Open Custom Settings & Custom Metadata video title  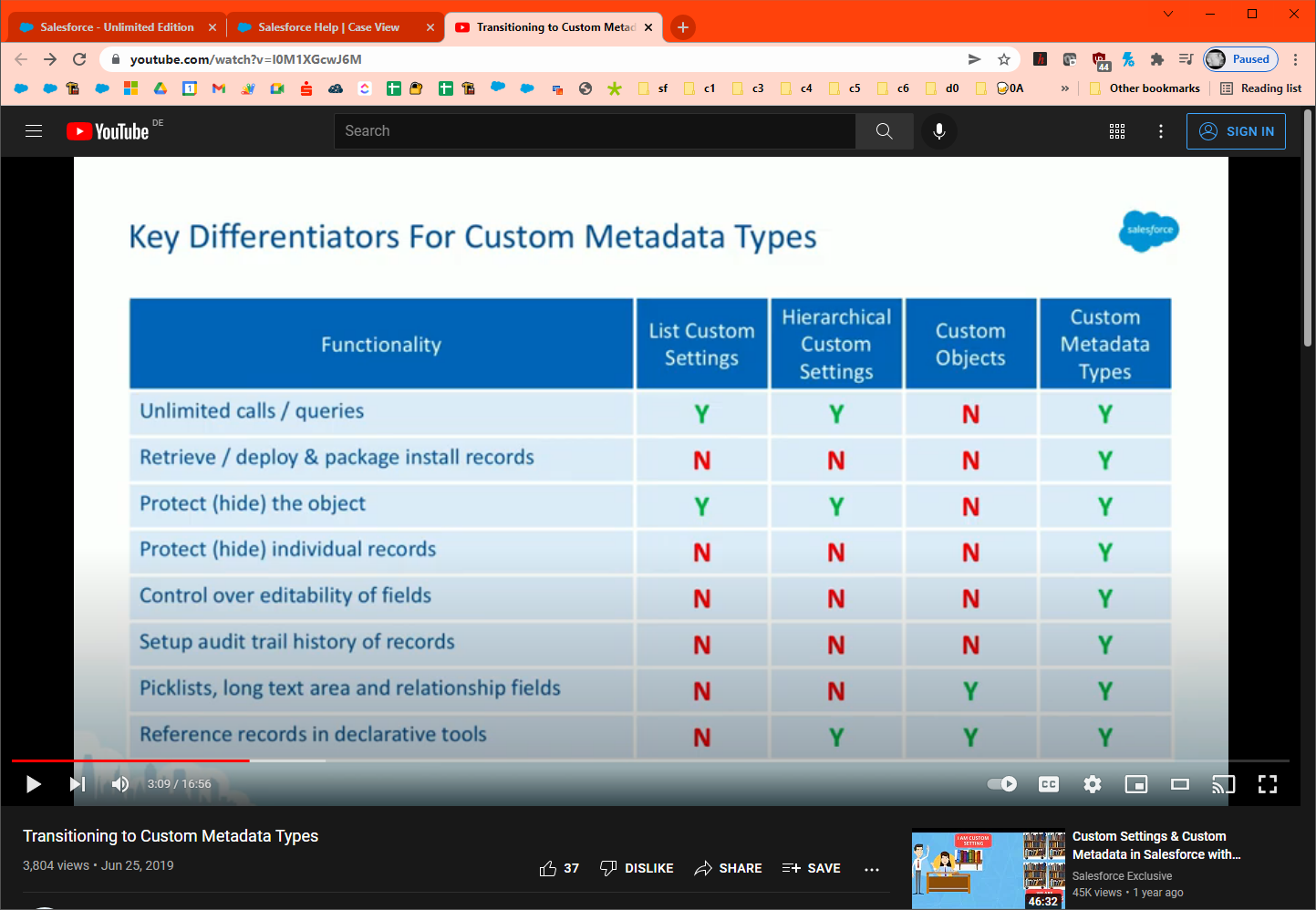[1156, 845]
